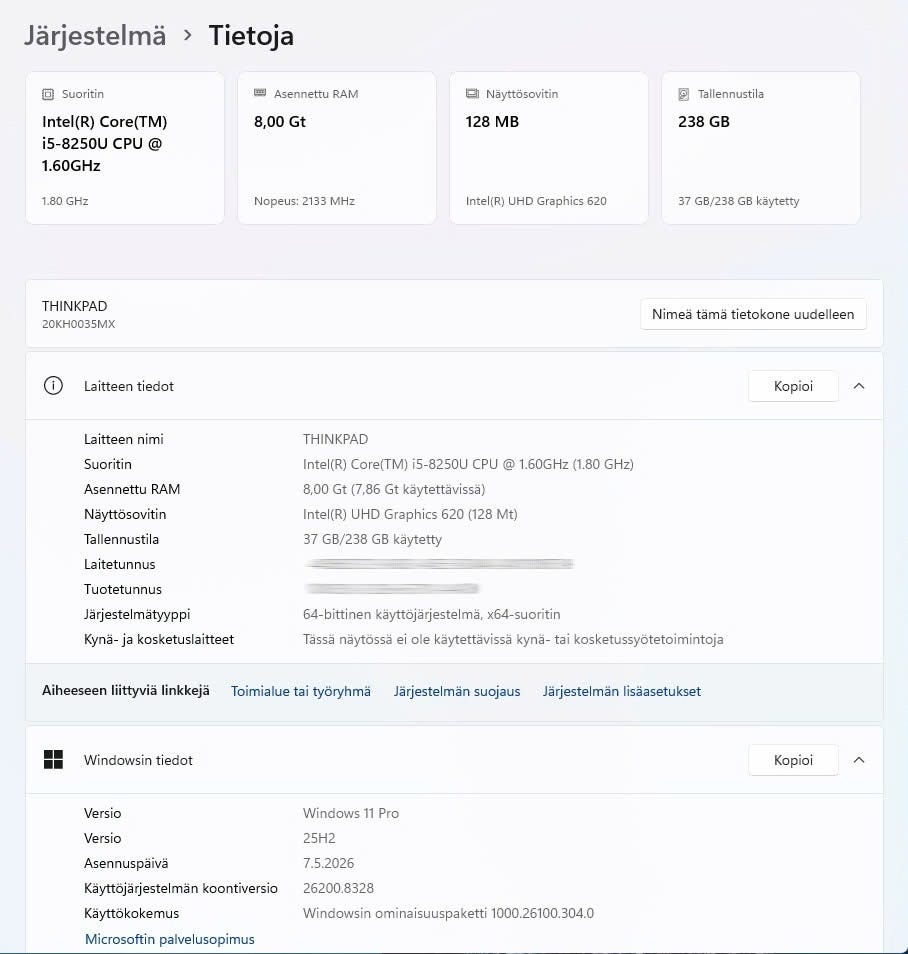Click the Järjestelmätyyppi row value
Screen dimensions: 908x954
(431, 614)
